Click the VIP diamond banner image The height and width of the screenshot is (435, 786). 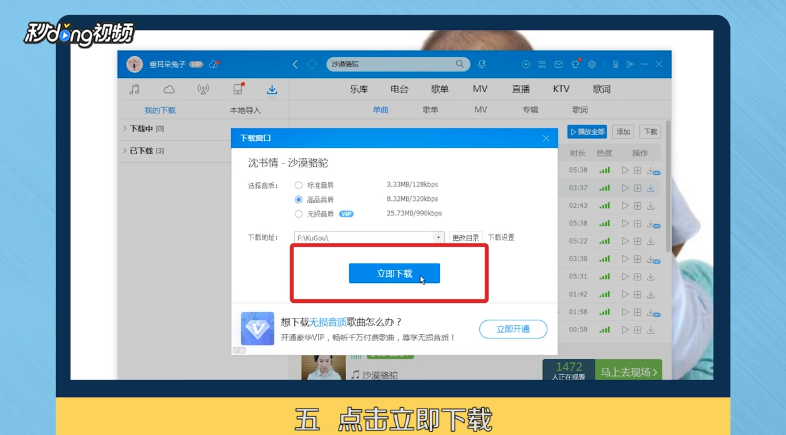tap(258, 329)
